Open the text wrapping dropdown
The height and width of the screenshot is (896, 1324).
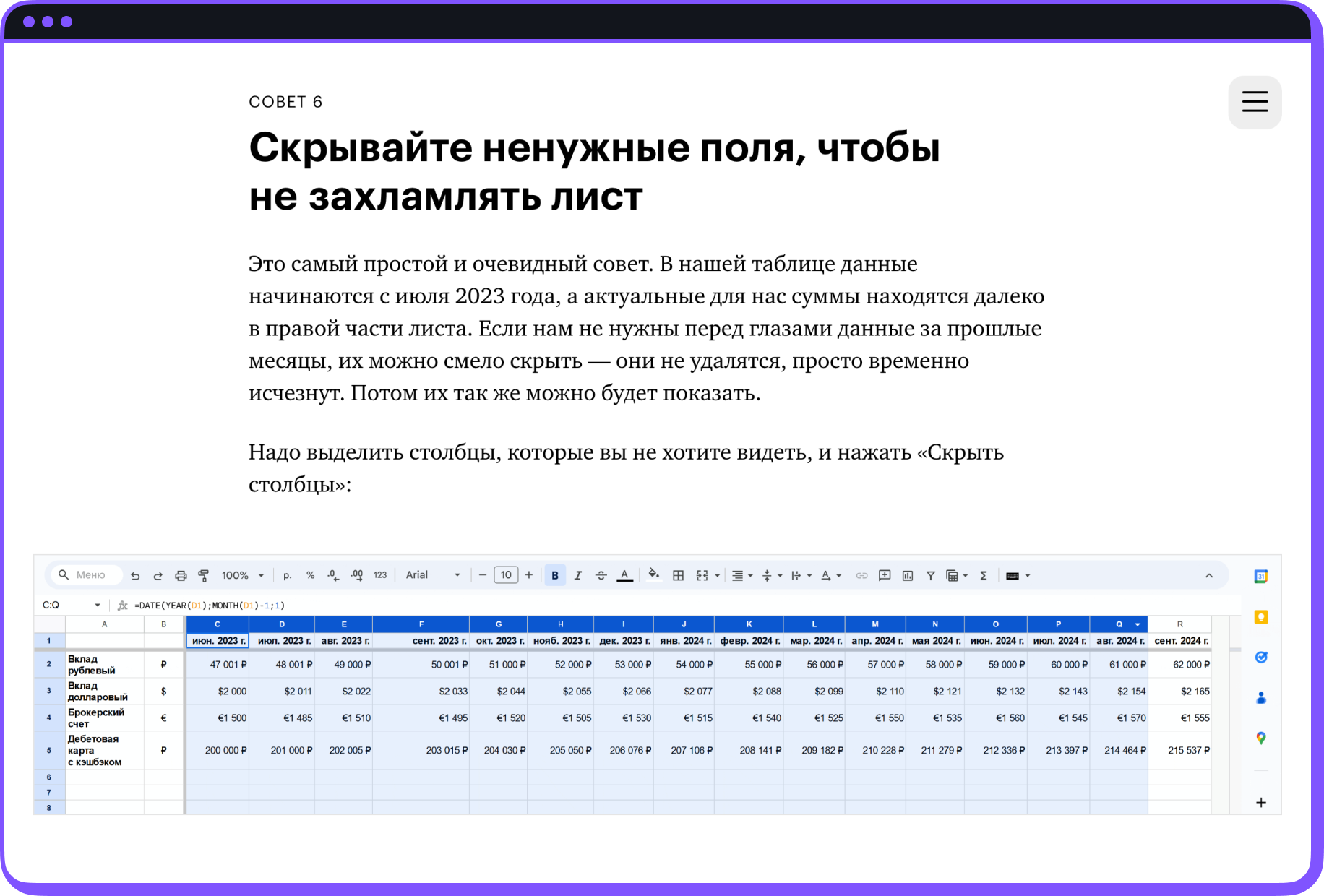[x=801, y=576]
